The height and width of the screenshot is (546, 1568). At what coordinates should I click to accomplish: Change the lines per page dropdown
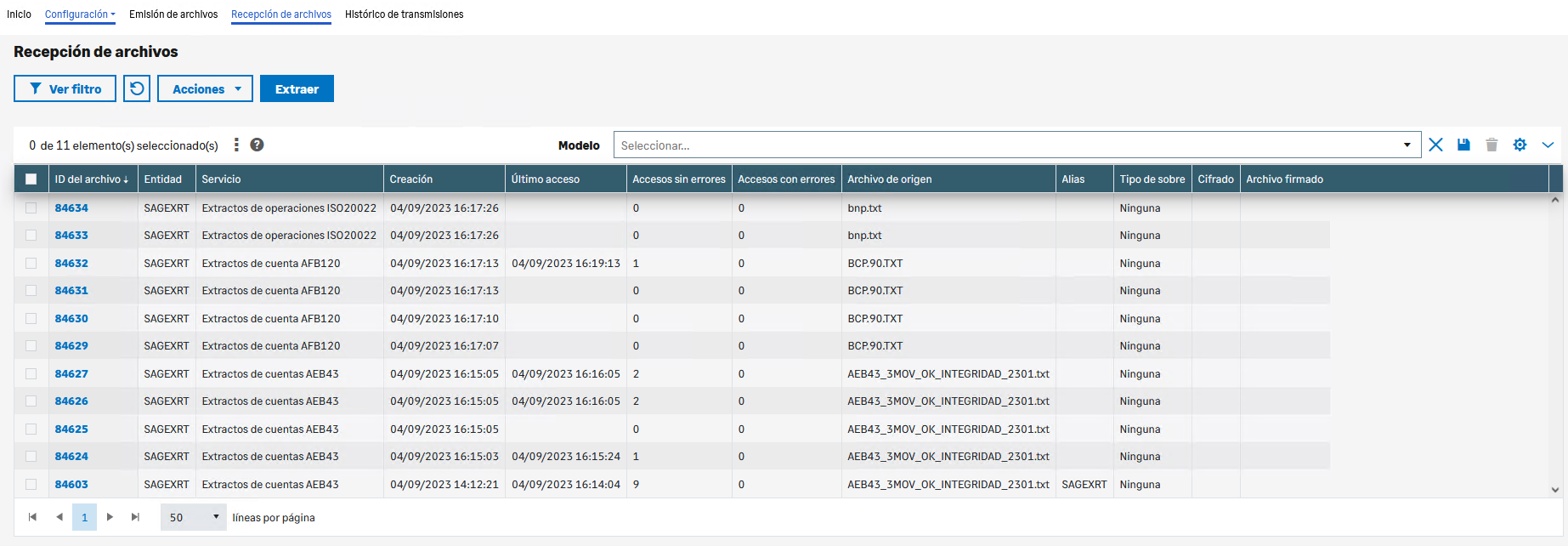point(193,517)
